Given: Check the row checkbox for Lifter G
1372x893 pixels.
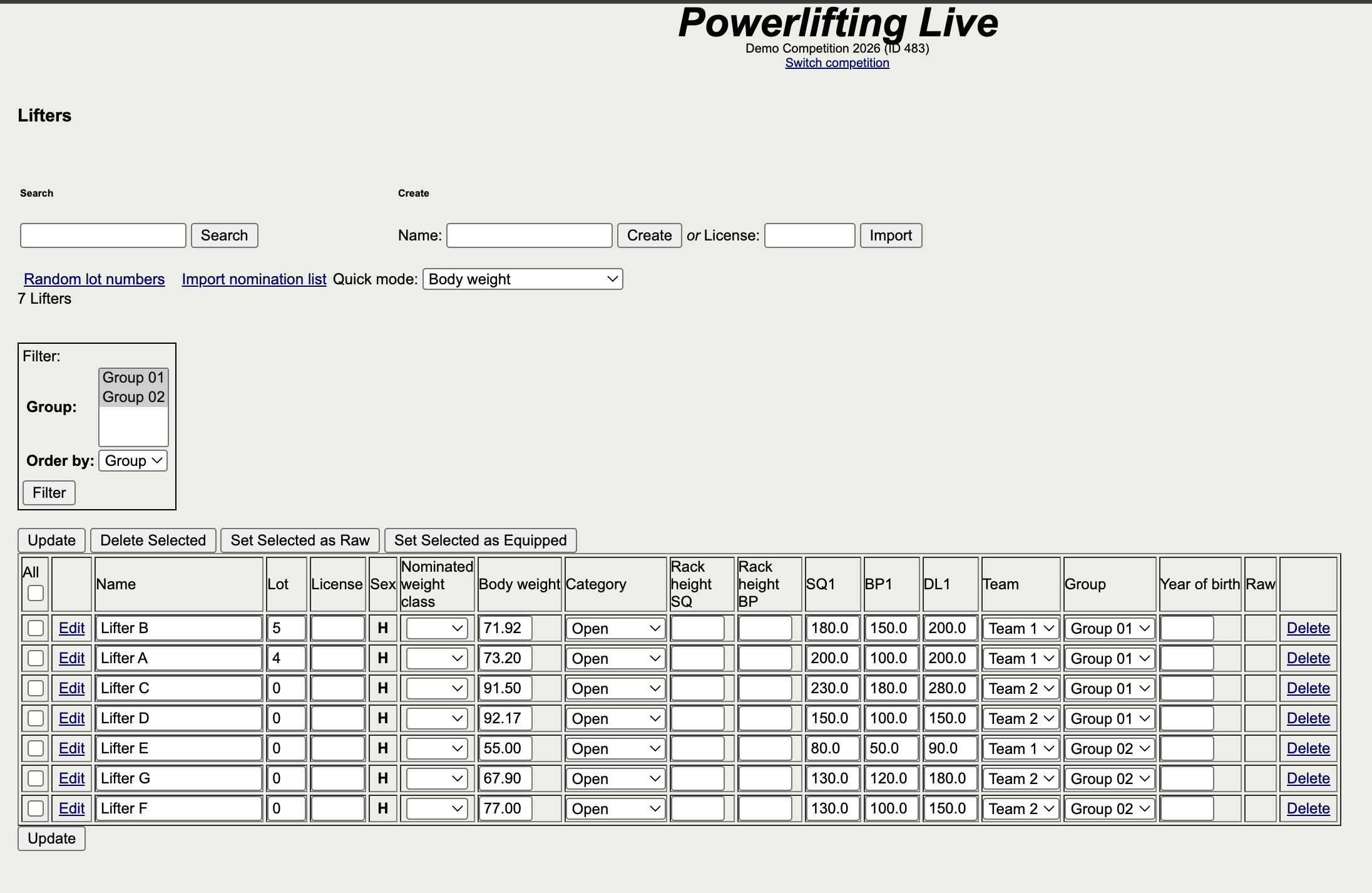Looking at the screenshot, I should 36,778.
